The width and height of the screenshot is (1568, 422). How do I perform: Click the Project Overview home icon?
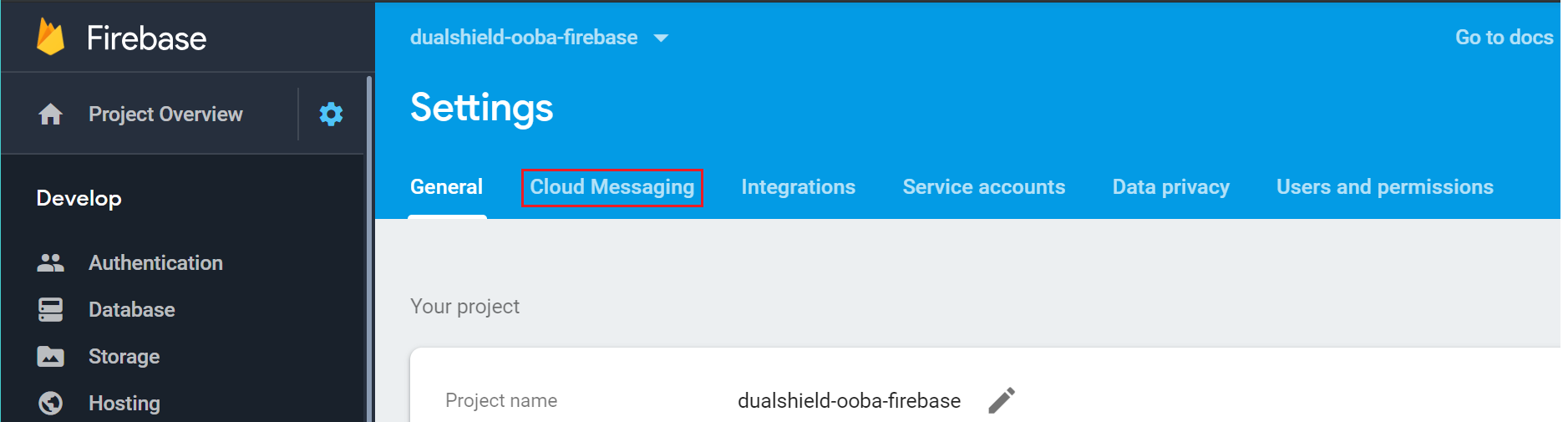(50, 114)
